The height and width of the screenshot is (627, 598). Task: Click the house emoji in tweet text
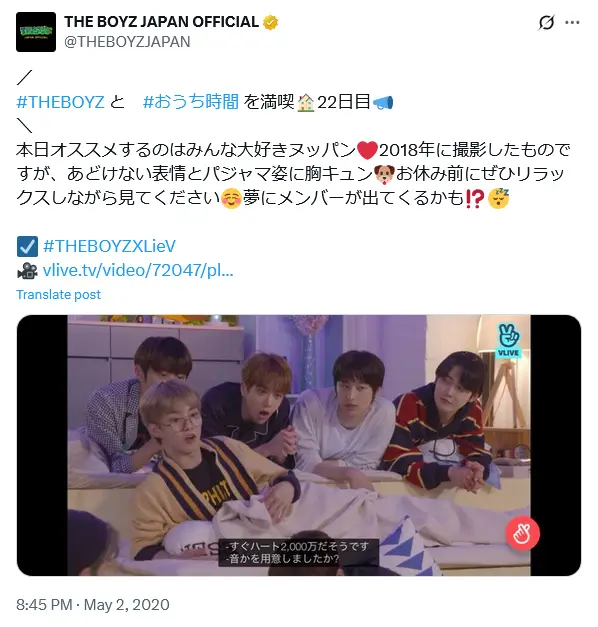(x=306, y=102)
